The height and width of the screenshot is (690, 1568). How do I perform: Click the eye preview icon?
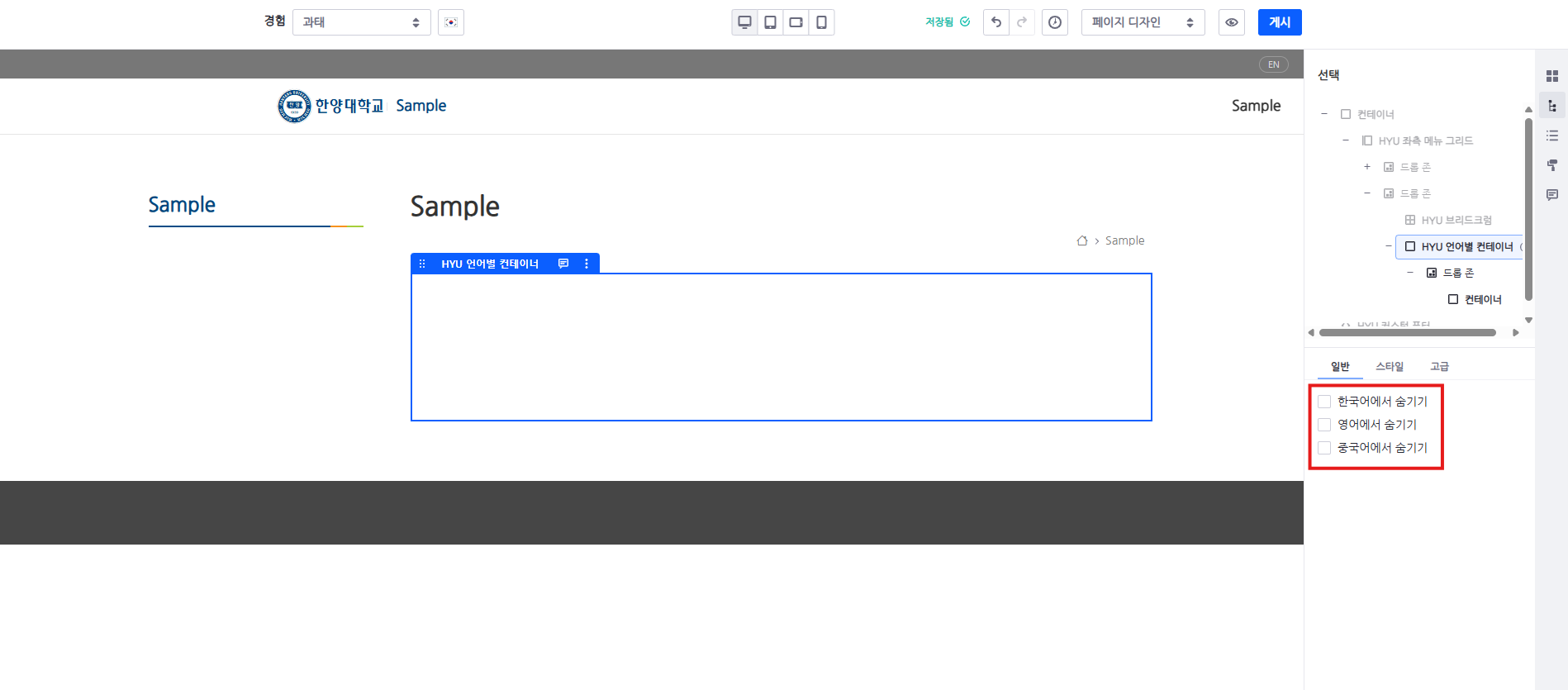pyautogui.click(x=1231, y=22)
